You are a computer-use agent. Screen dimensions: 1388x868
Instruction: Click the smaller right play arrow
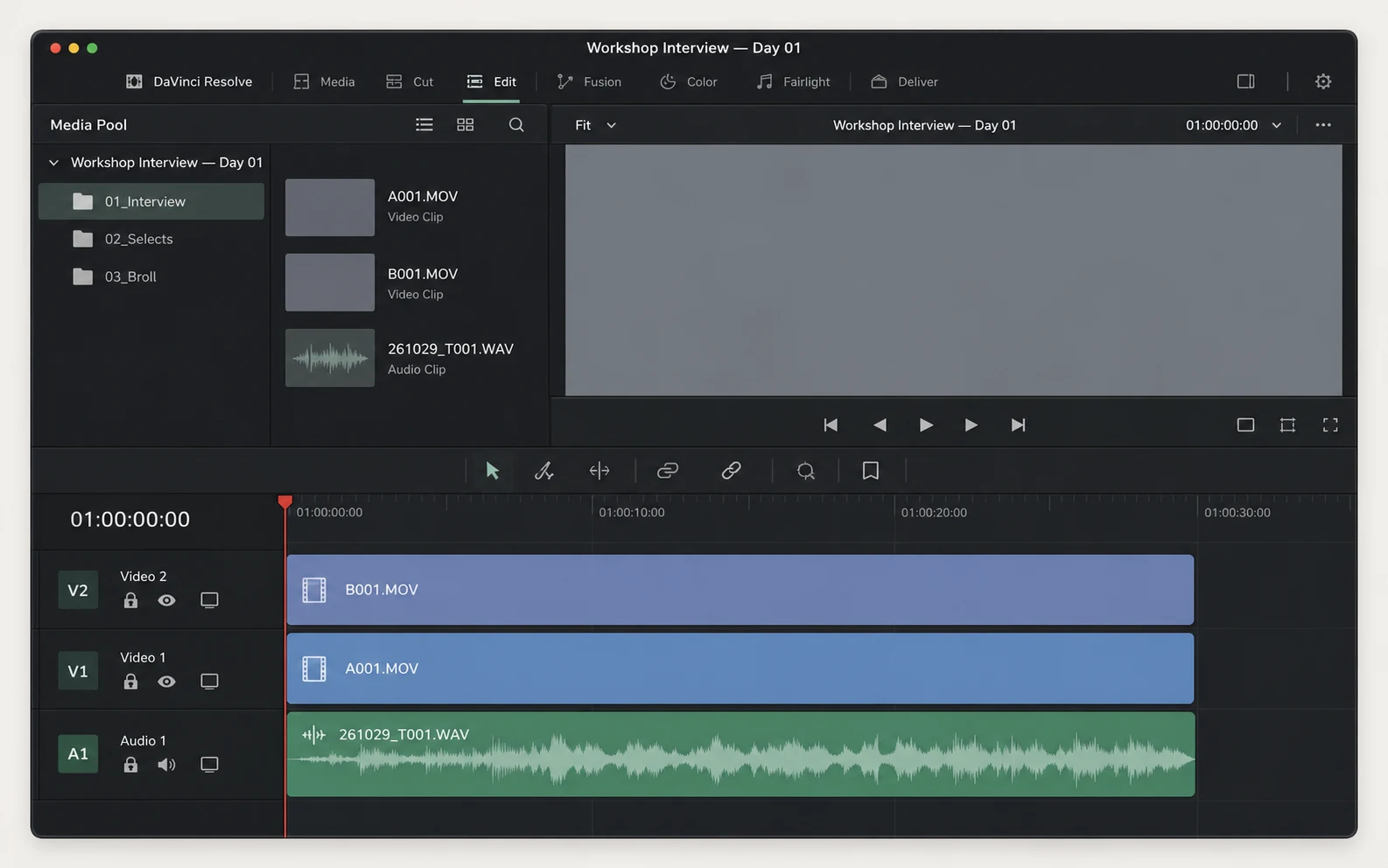click(x=971, y=425)
